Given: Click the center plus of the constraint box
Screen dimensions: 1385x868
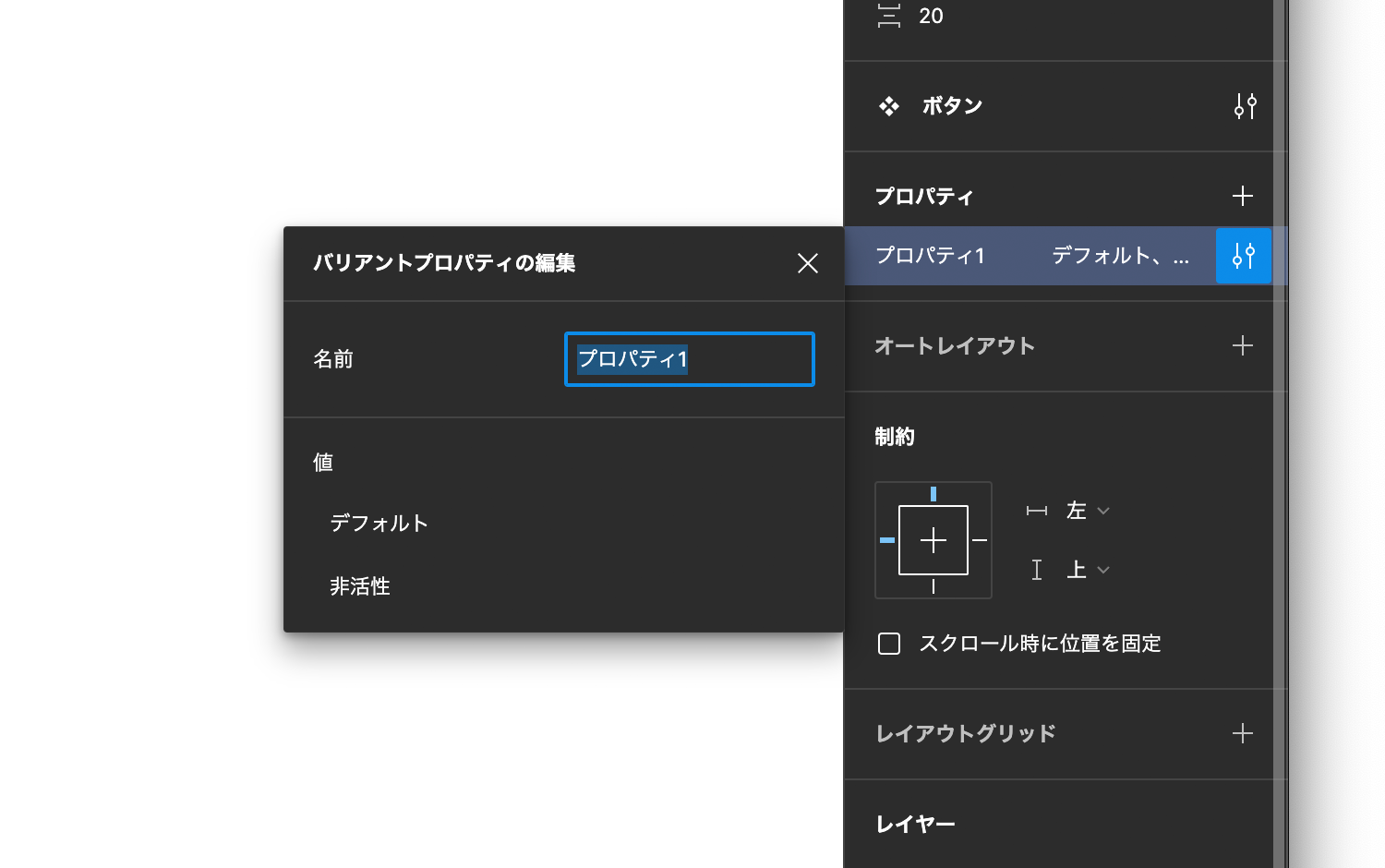Looking at the screenshot, I should click(933, 540).
